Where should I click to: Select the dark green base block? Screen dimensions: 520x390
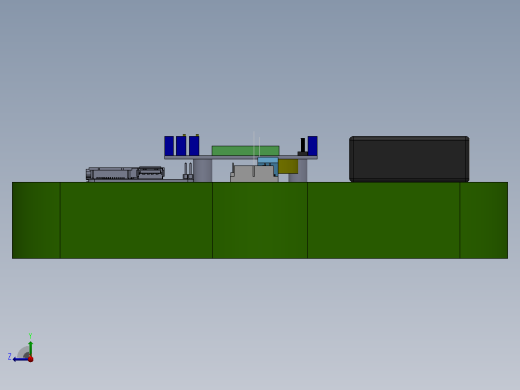[x=260, y=220]
